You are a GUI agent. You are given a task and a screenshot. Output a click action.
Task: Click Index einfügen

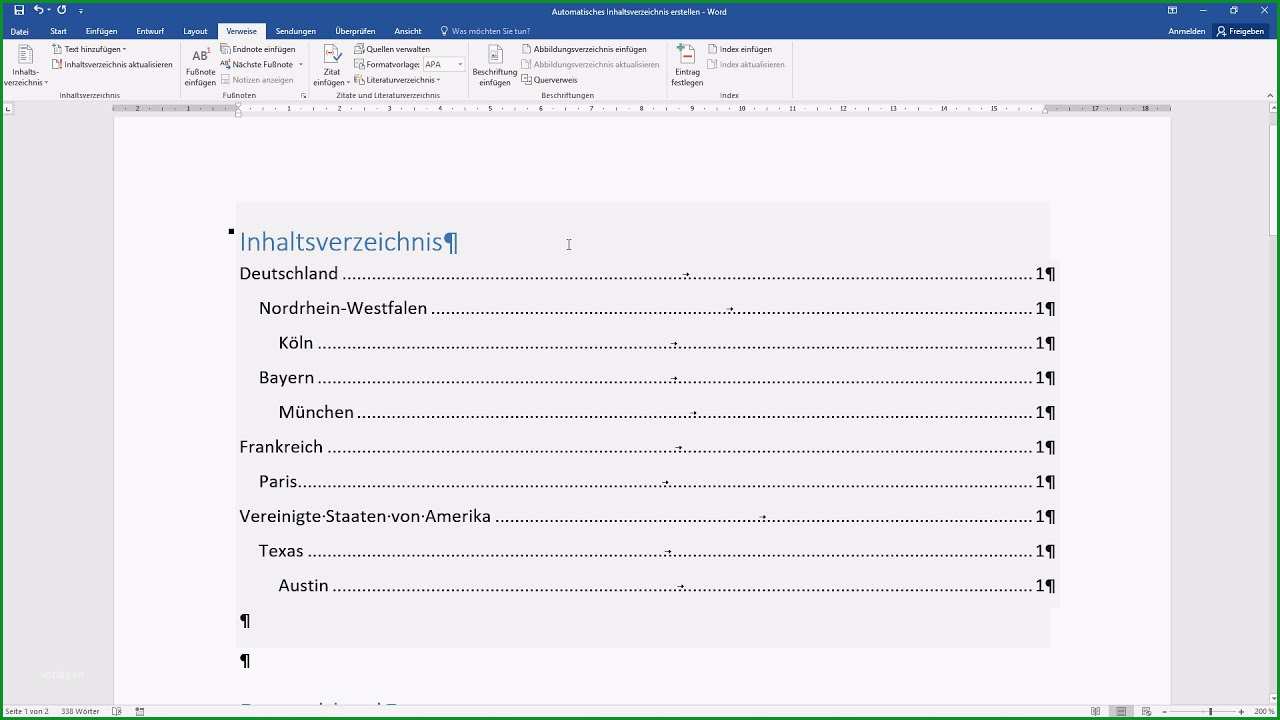pyautogui.click(x=739, y=49)
